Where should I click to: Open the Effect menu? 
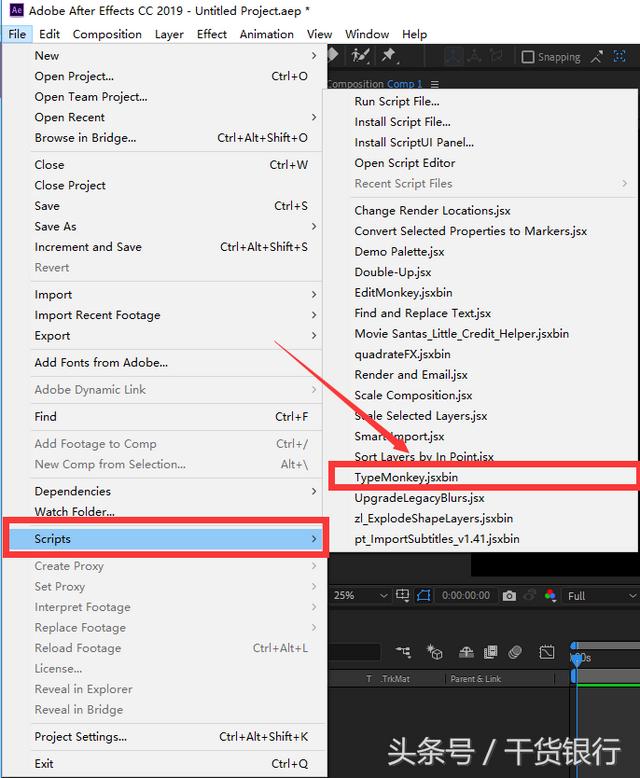coord(212,34)
